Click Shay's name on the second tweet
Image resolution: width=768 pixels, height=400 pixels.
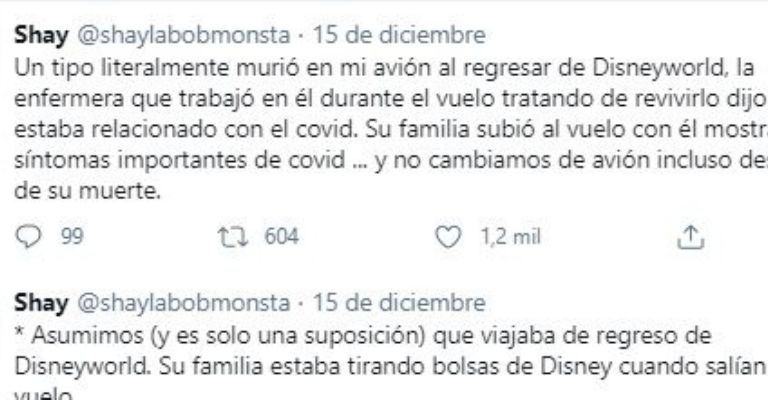[36, 301]
